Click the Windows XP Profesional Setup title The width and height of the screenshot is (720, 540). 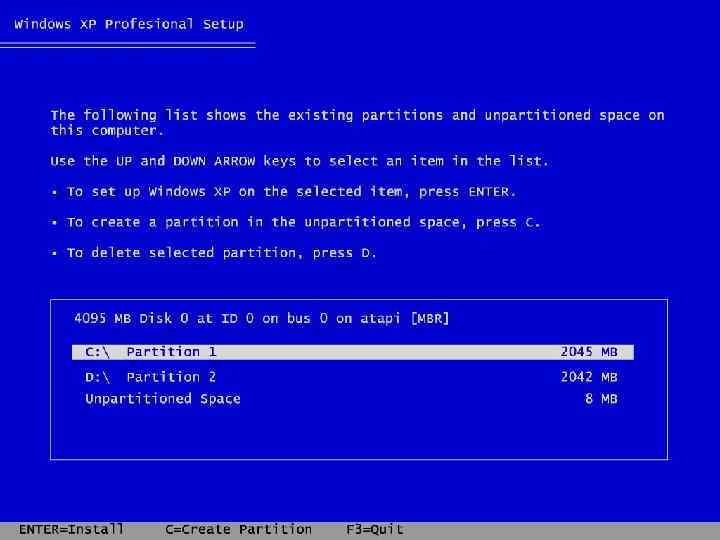(129, 24)
